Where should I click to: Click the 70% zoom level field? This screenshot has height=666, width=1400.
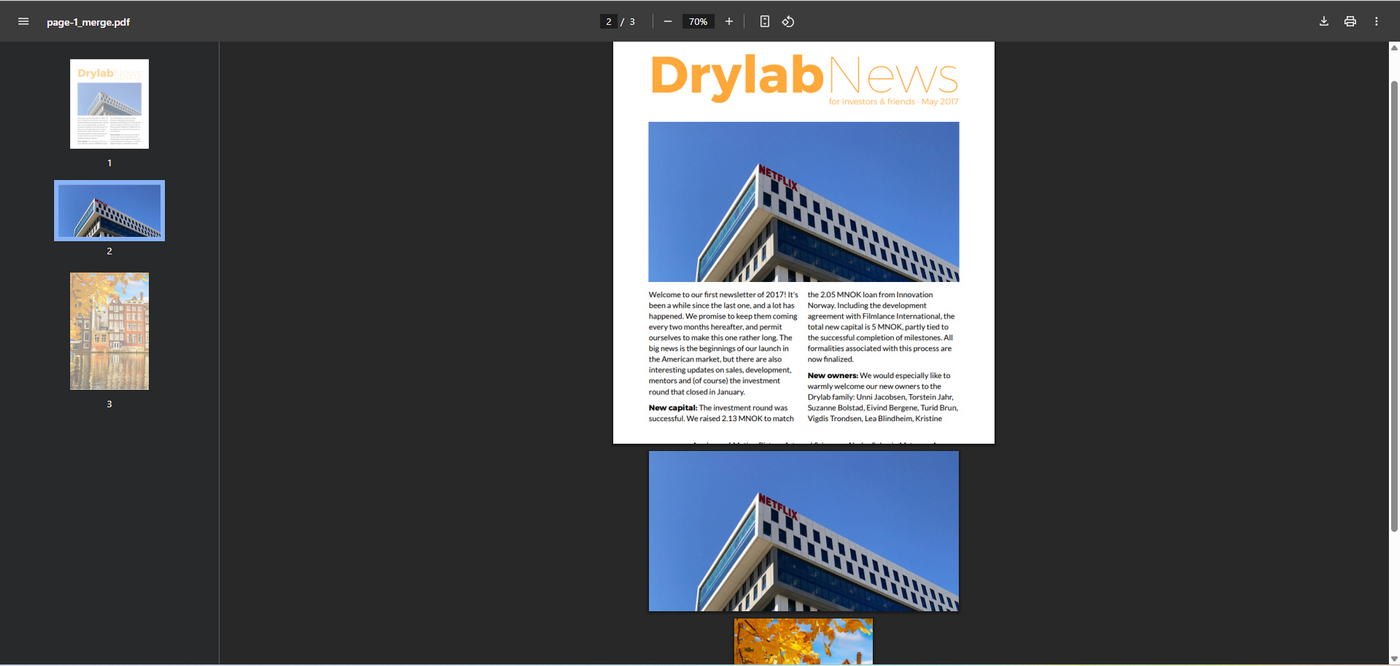click(x=698, y=21)
